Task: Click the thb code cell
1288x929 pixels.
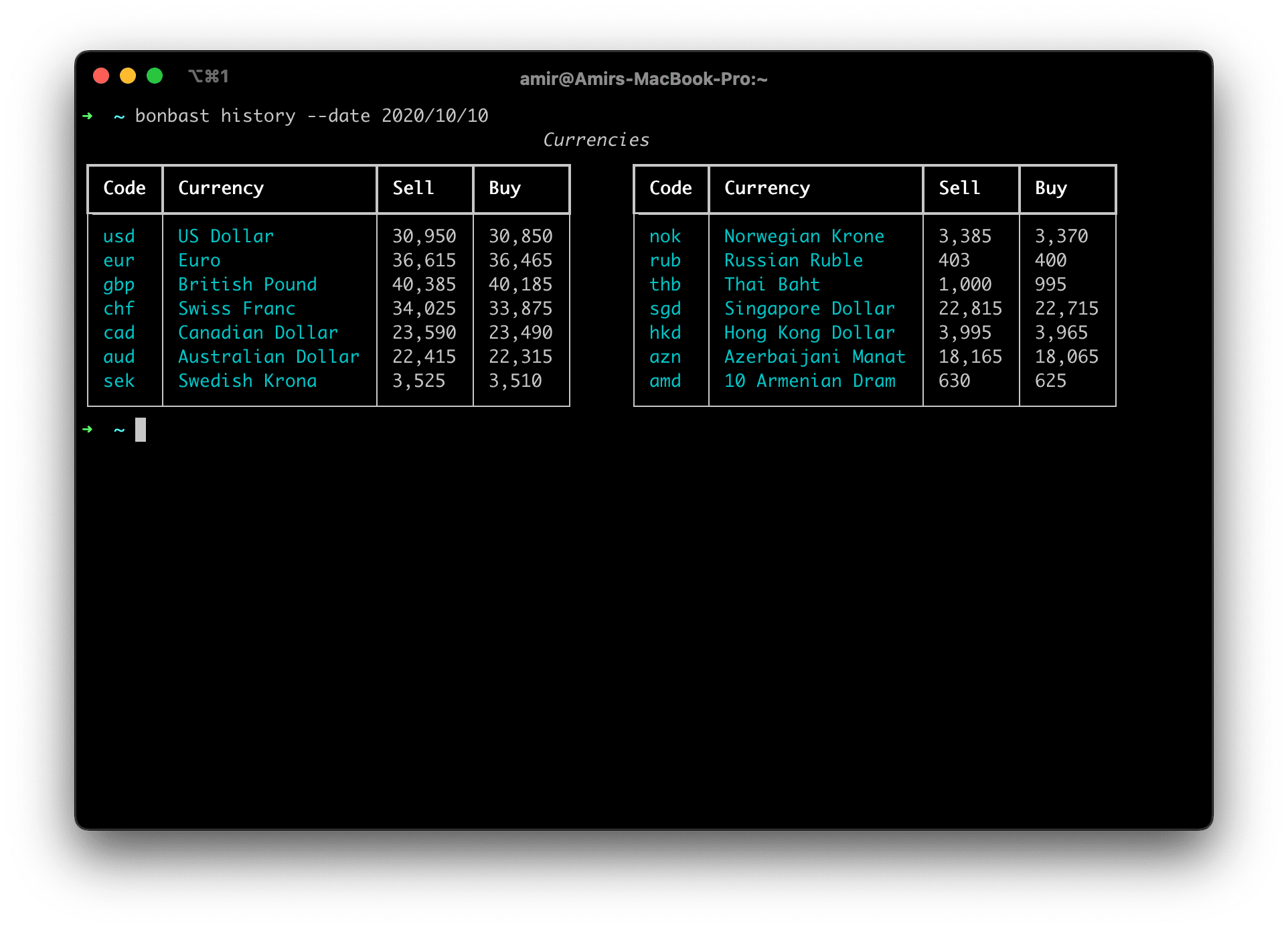Action: pos(665,284)
